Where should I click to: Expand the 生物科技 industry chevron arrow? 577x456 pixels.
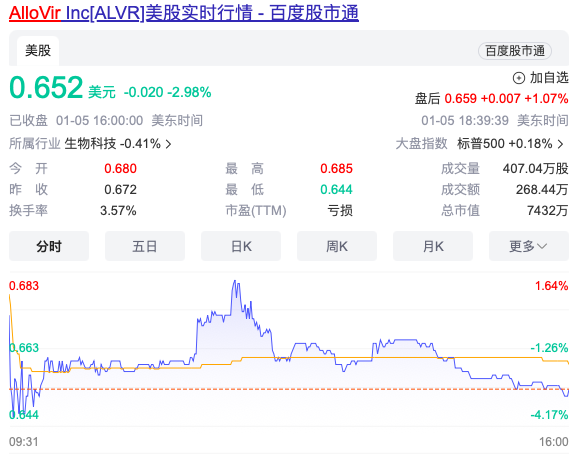point(168,144)
